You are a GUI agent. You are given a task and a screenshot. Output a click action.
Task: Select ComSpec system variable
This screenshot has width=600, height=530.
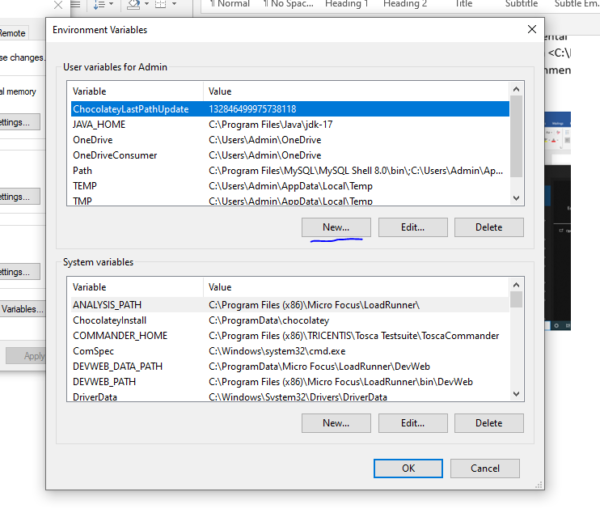pyautogui.click(x=290, y=351)
